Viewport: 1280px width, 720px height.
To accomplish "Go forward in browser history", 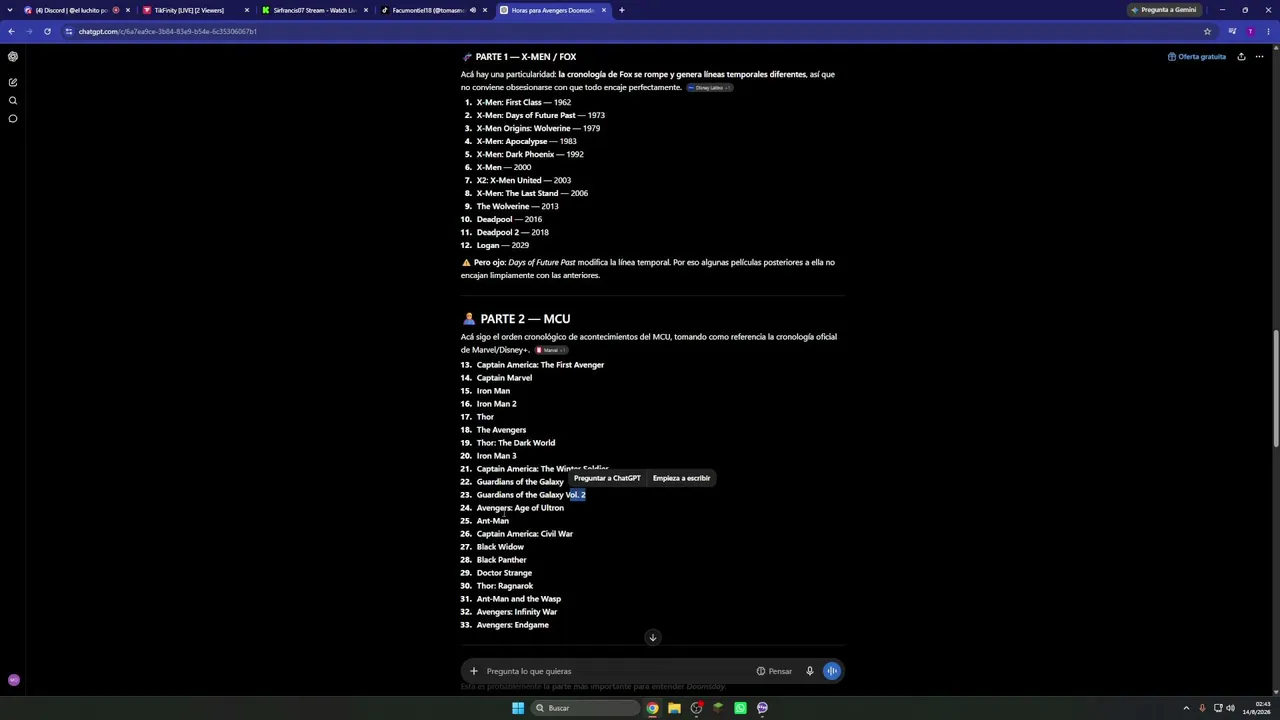I will [29, 31].
